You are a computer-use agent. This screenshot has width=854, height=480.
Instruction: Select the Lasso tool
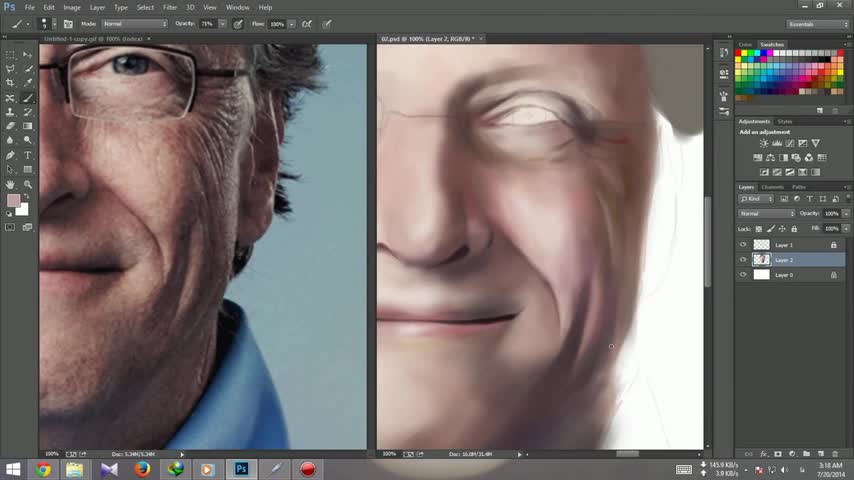tap(10, 69)
